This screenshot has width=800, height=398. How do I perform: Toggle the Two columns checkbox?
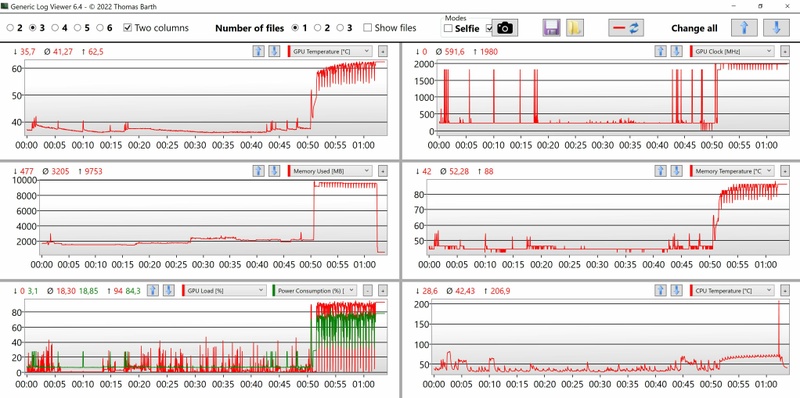coord(156,28)
